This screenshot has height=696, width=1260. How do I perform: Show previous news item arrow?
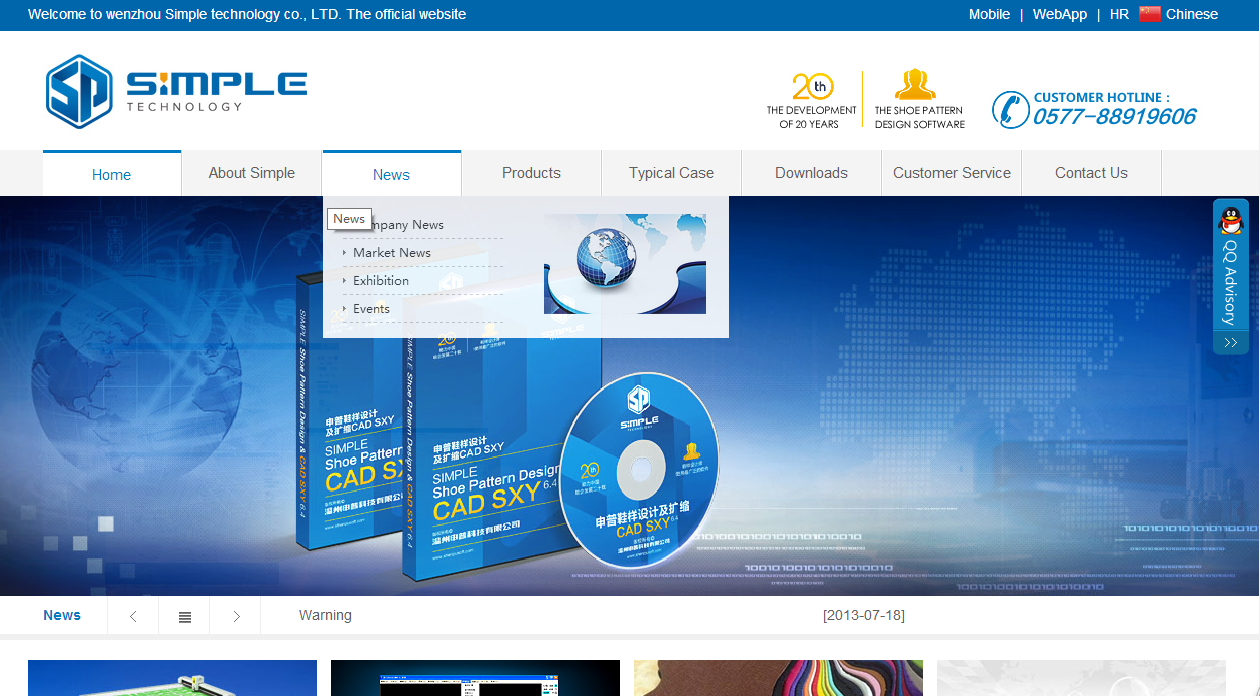[133, 616]
